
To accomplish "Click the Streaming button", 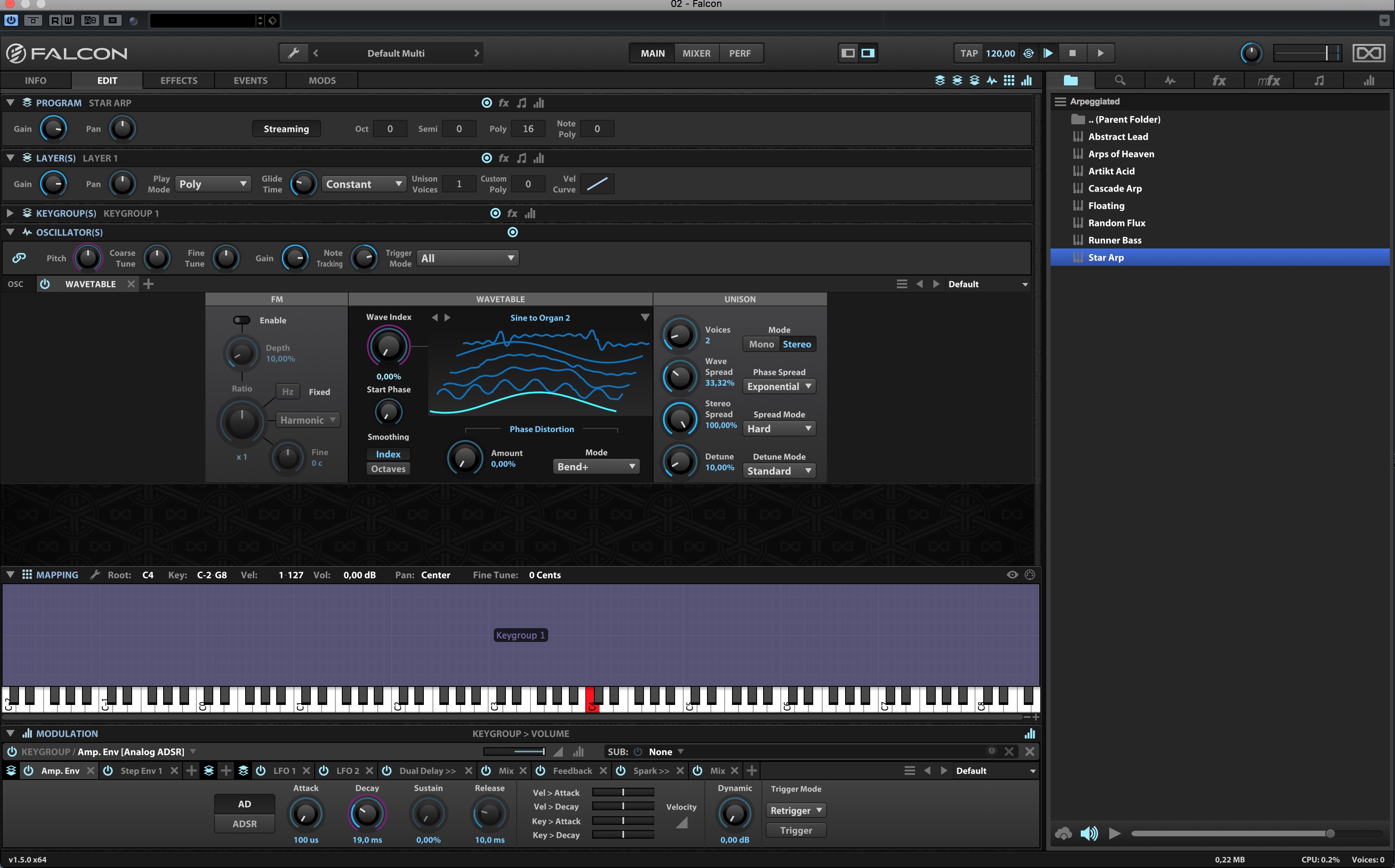I will pos(286,129).
